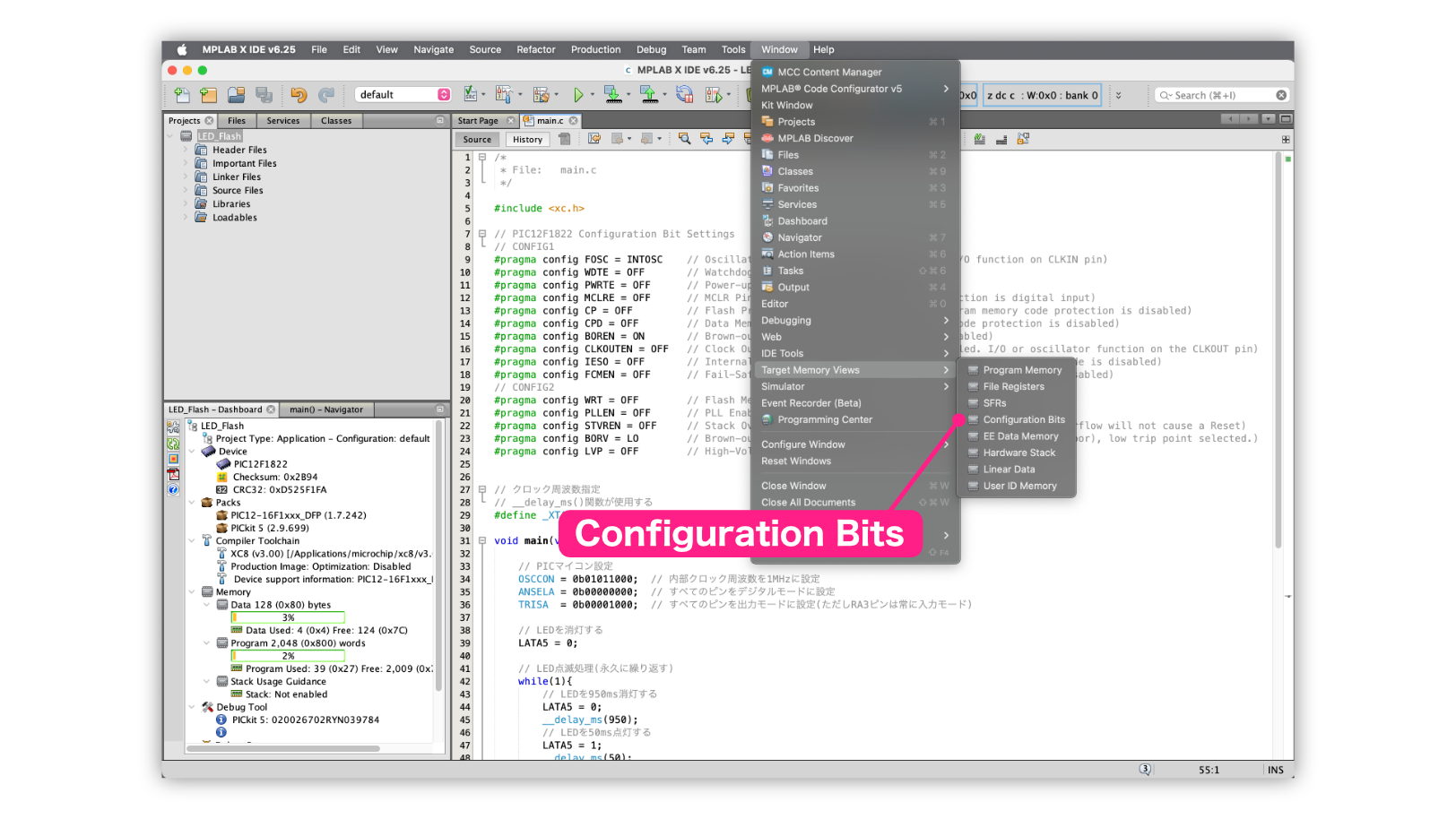Screen dimensions: 1456x819
Task: Click the Toggle Software Breakpoint icon in dashboard
Action: [x=173, y=459]
